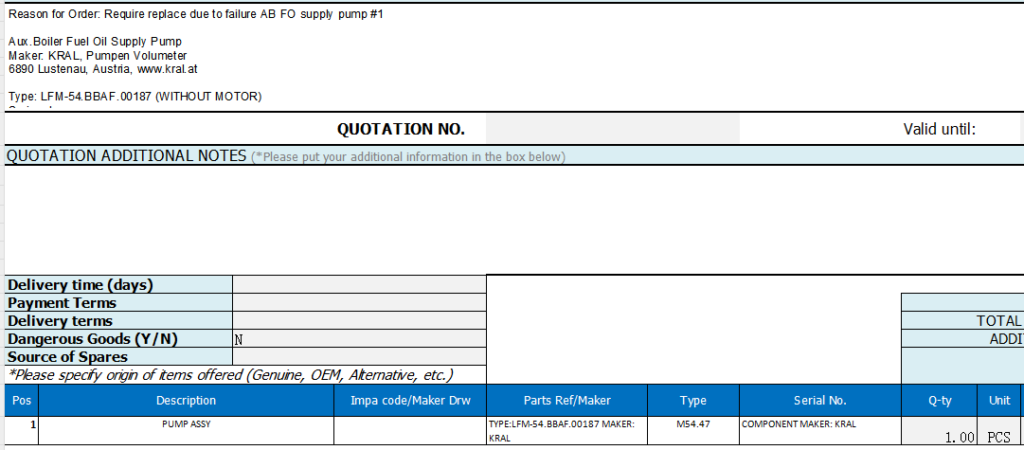Click the Quotation No. input field

(x=613, y=129)
